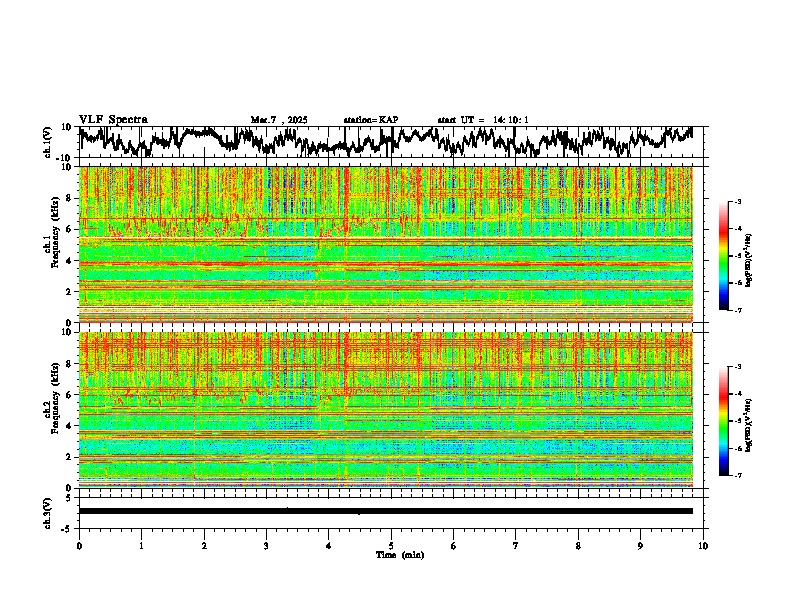This screenshot has width=792, height=612.
Task: Select the "start UT = 14:10:1" text
Action: (x=483, y=120)
